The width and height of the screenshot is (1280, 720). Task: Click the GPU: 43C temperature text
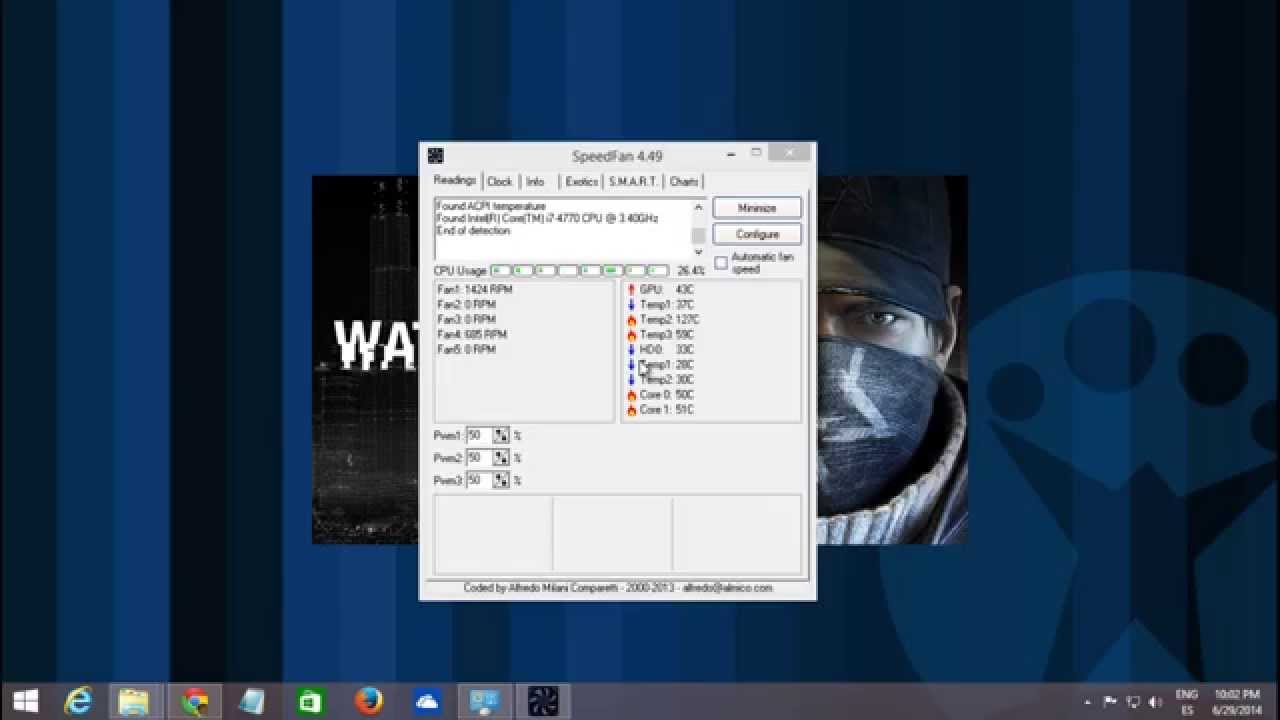pos(667,290)
